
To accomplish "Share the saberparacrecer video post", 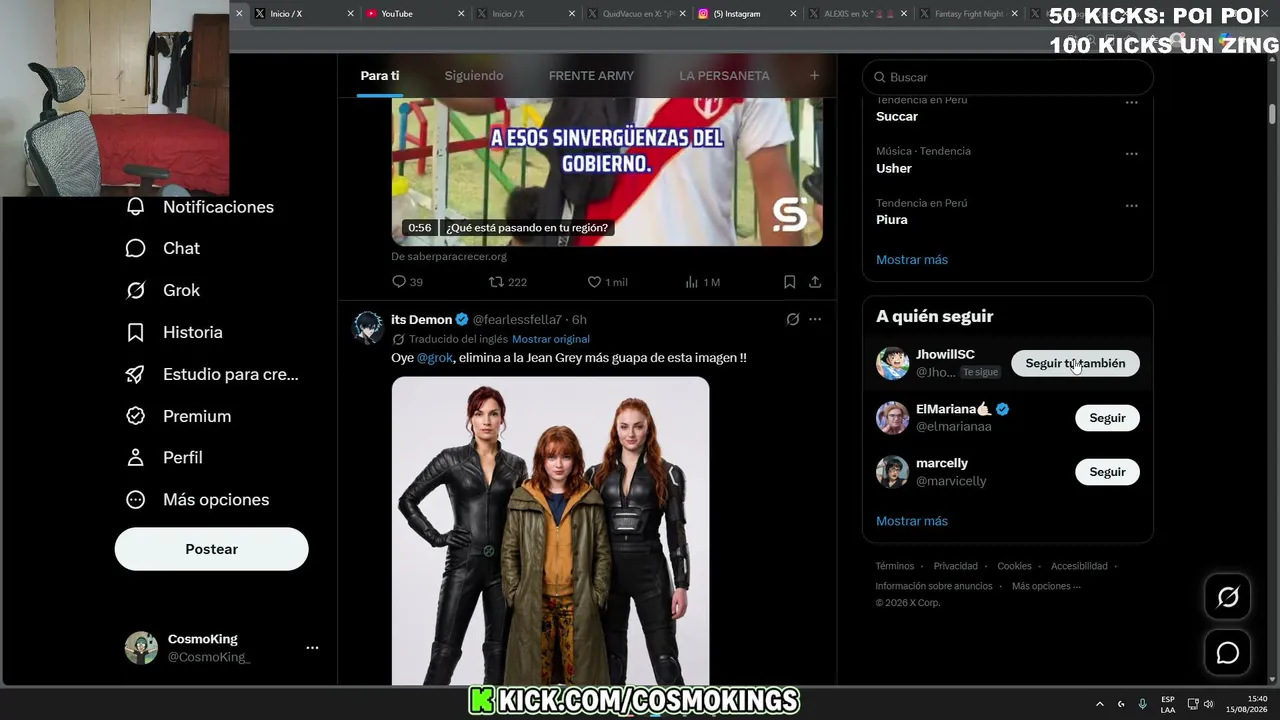I will tap(815, 282).
